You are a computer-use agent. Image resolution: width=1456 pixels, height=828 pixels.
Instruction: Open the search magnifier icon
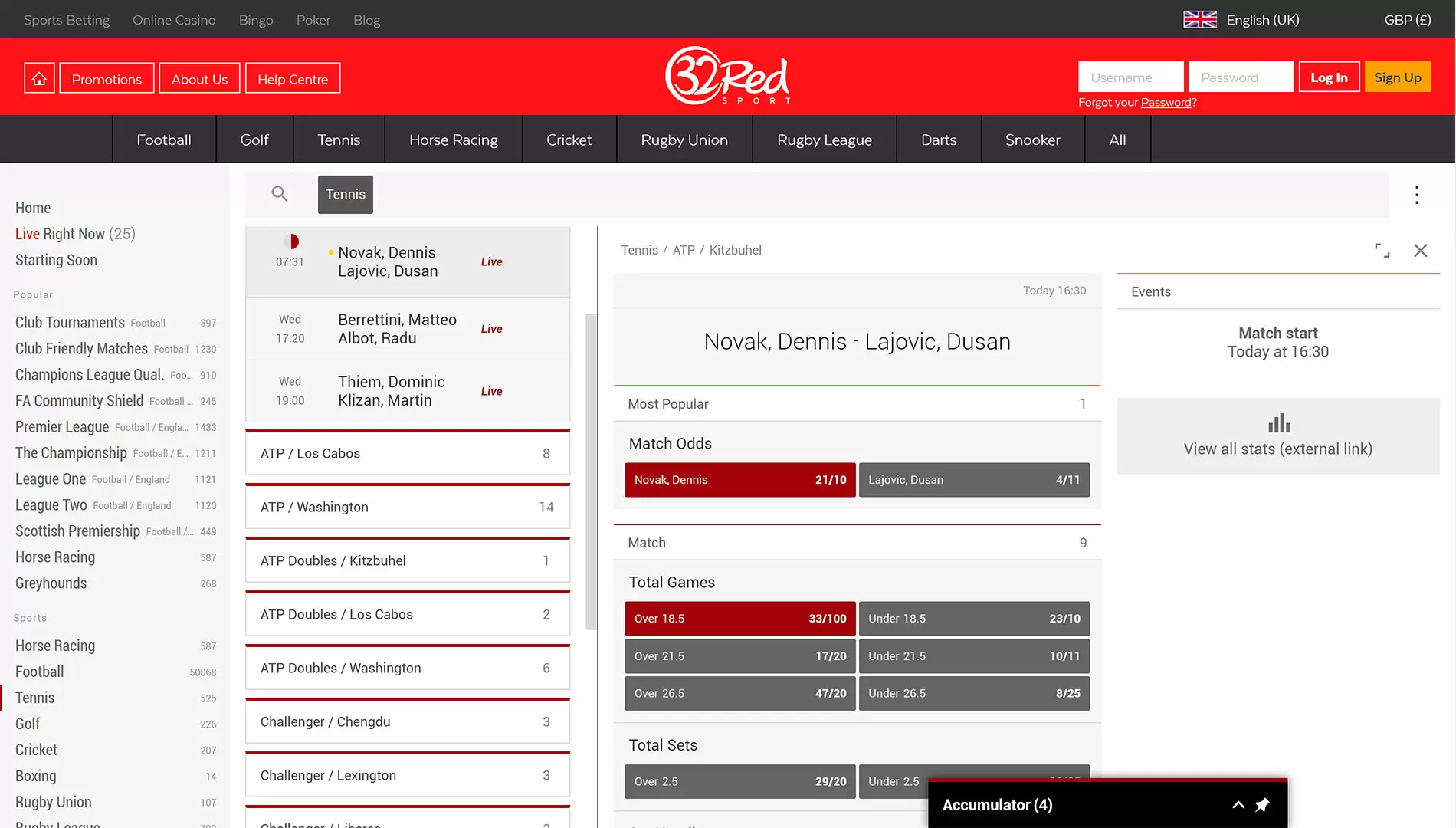tap(280, 194)
